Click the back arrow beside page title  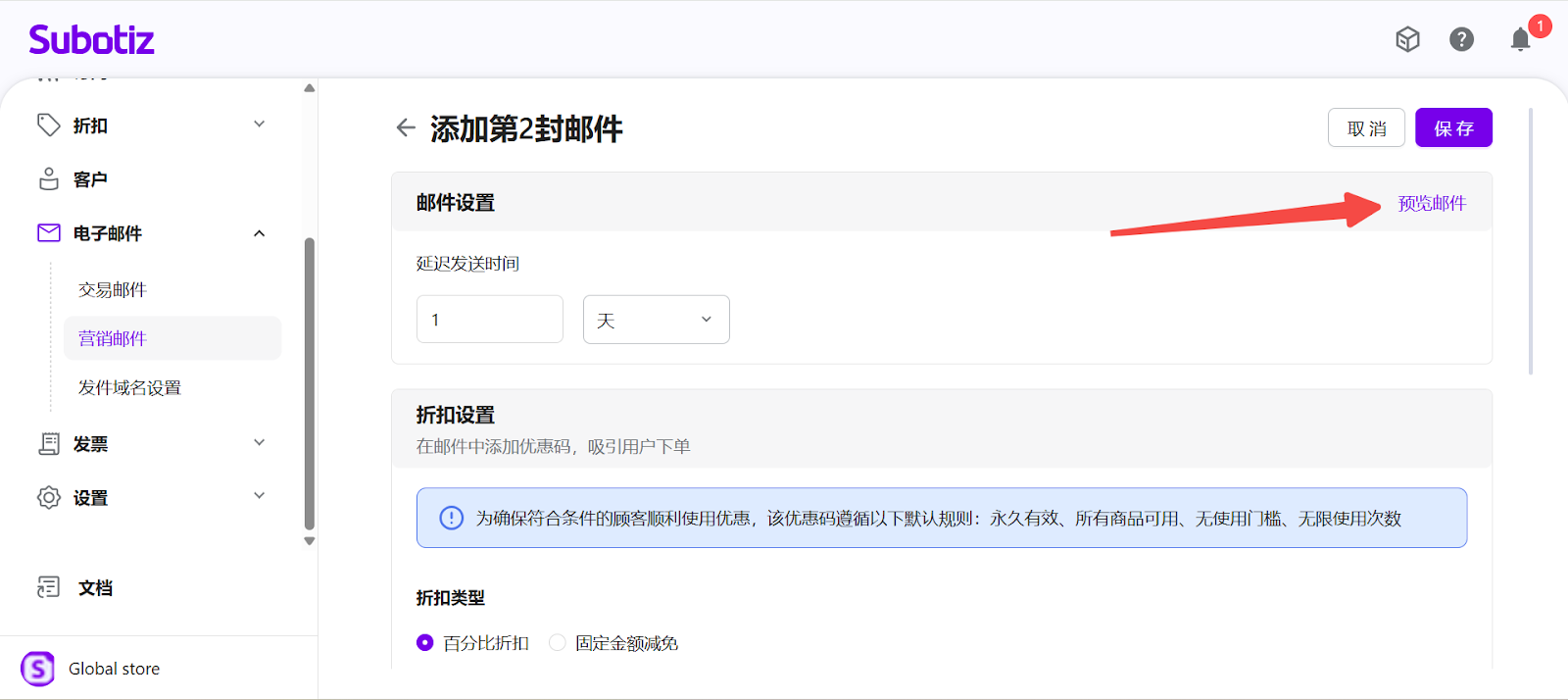pyautogui.click(x=406, y=127)
